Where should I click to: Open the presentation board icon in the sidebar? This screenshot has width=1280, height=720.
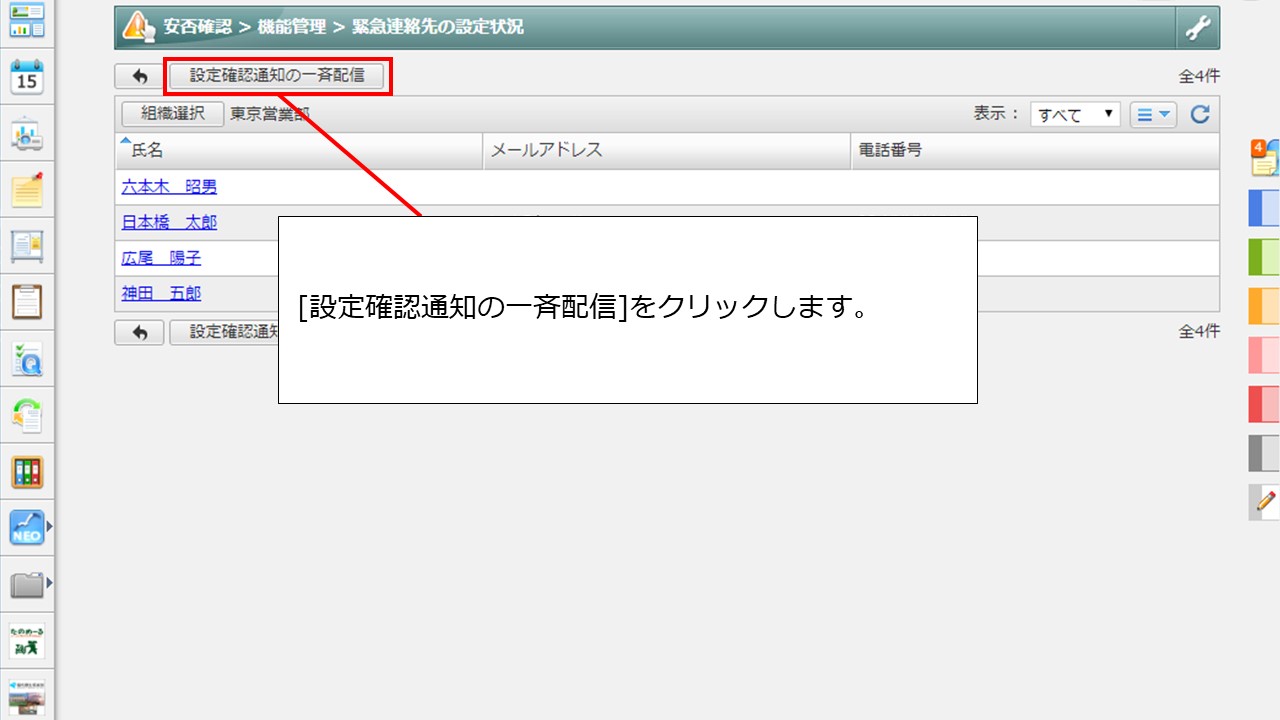pos(27,133)
